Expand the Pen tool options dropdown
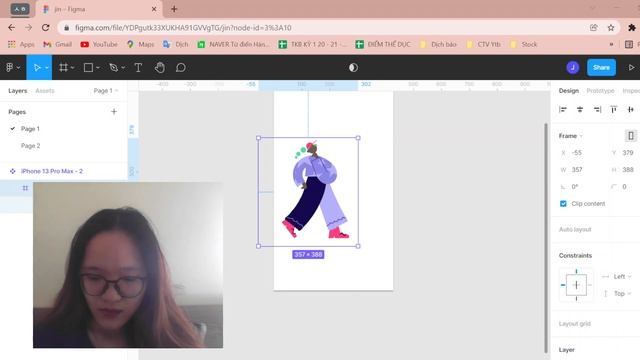This screenshot has width=640, height=360. pos(123,68)
